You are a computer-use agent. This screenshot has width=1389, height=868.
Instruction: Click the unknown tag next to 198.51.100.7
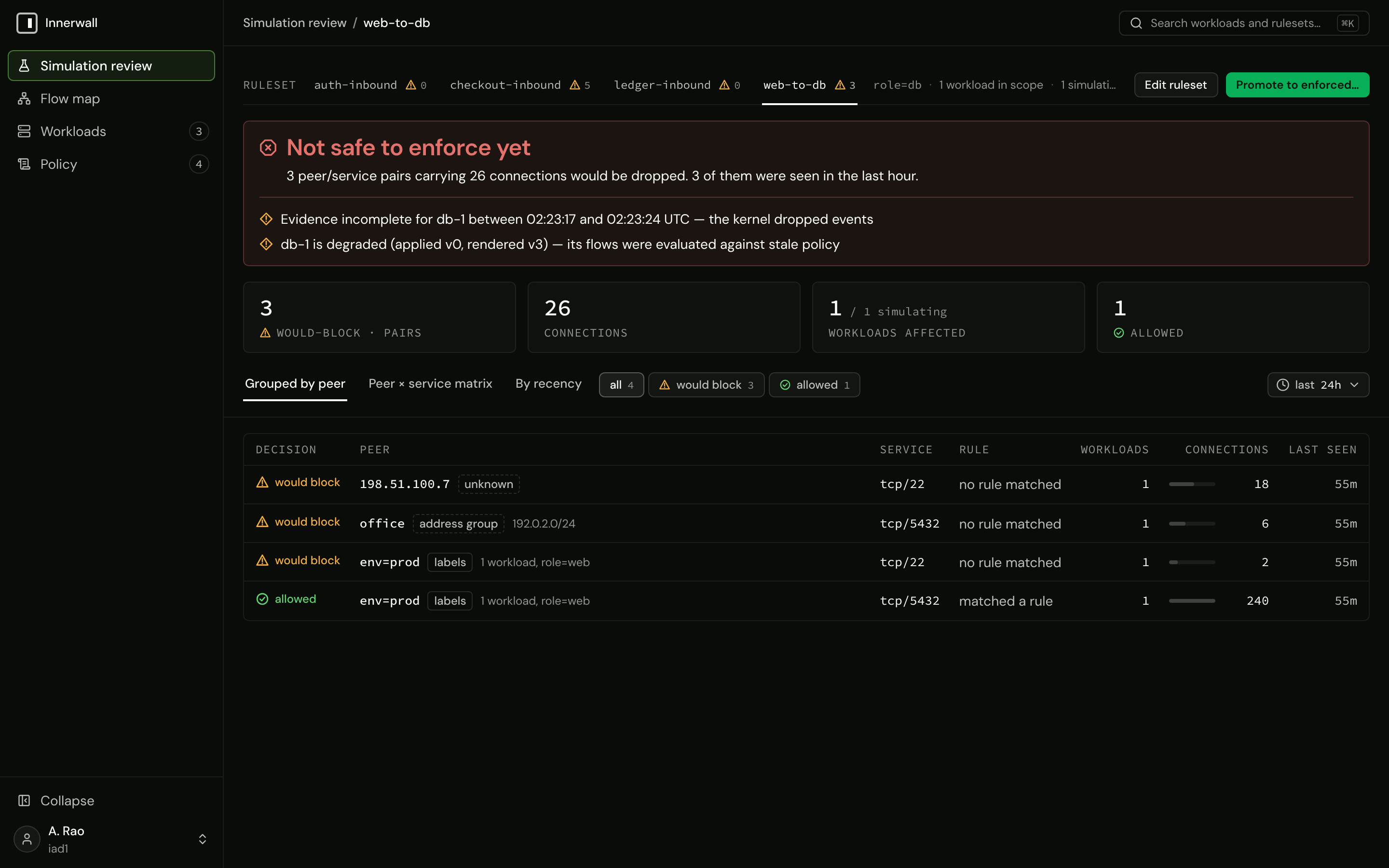(x=489, y=484)
